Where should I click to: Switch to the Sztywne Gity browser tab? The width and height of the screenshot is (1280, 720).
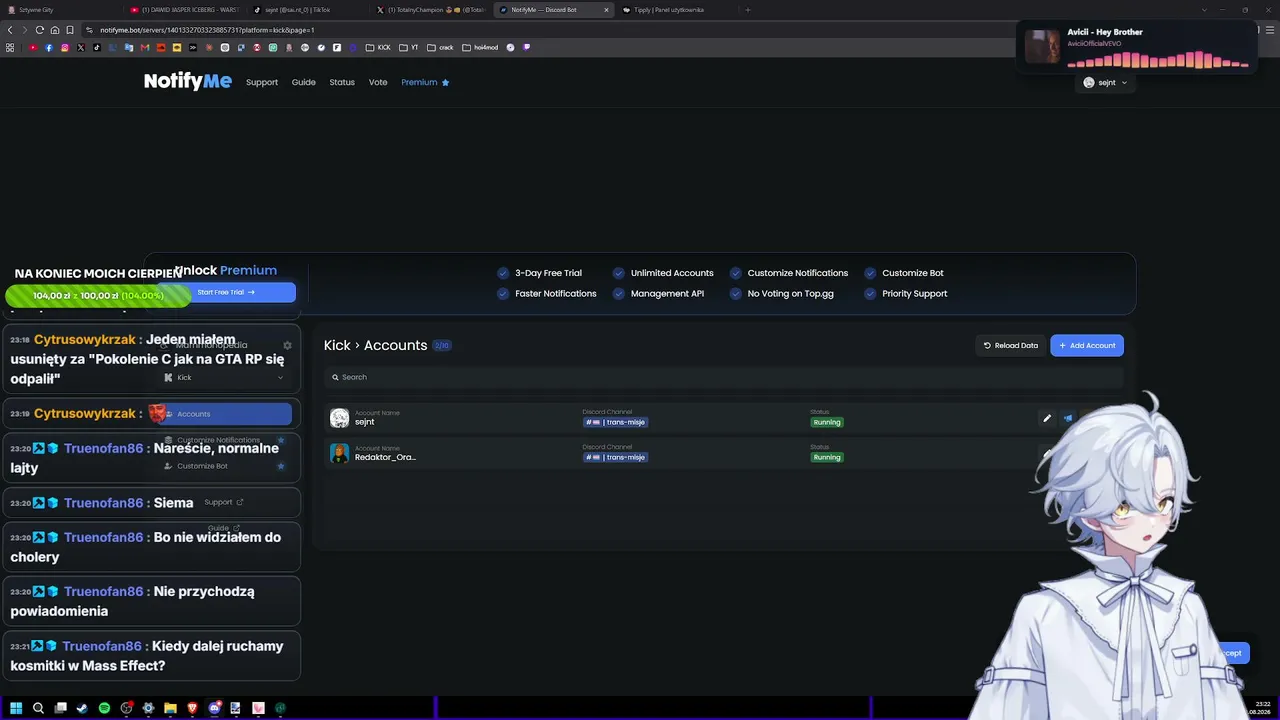pos(60,10)
